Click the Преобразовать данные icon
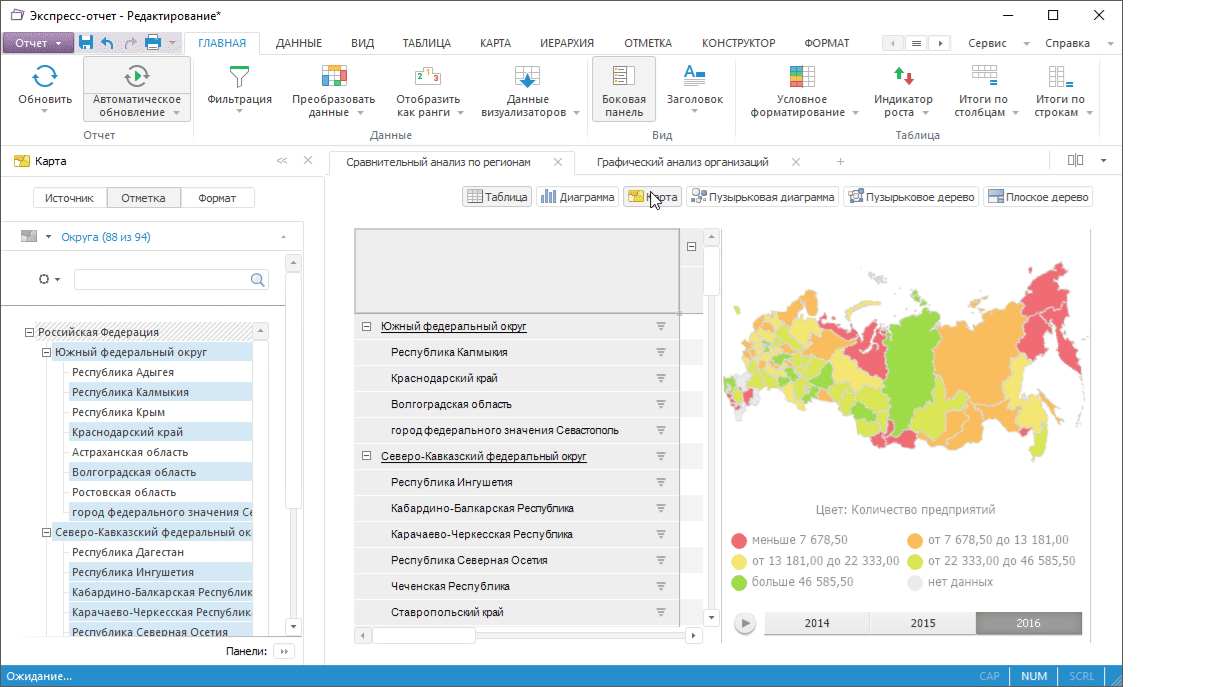 [333, 76]
